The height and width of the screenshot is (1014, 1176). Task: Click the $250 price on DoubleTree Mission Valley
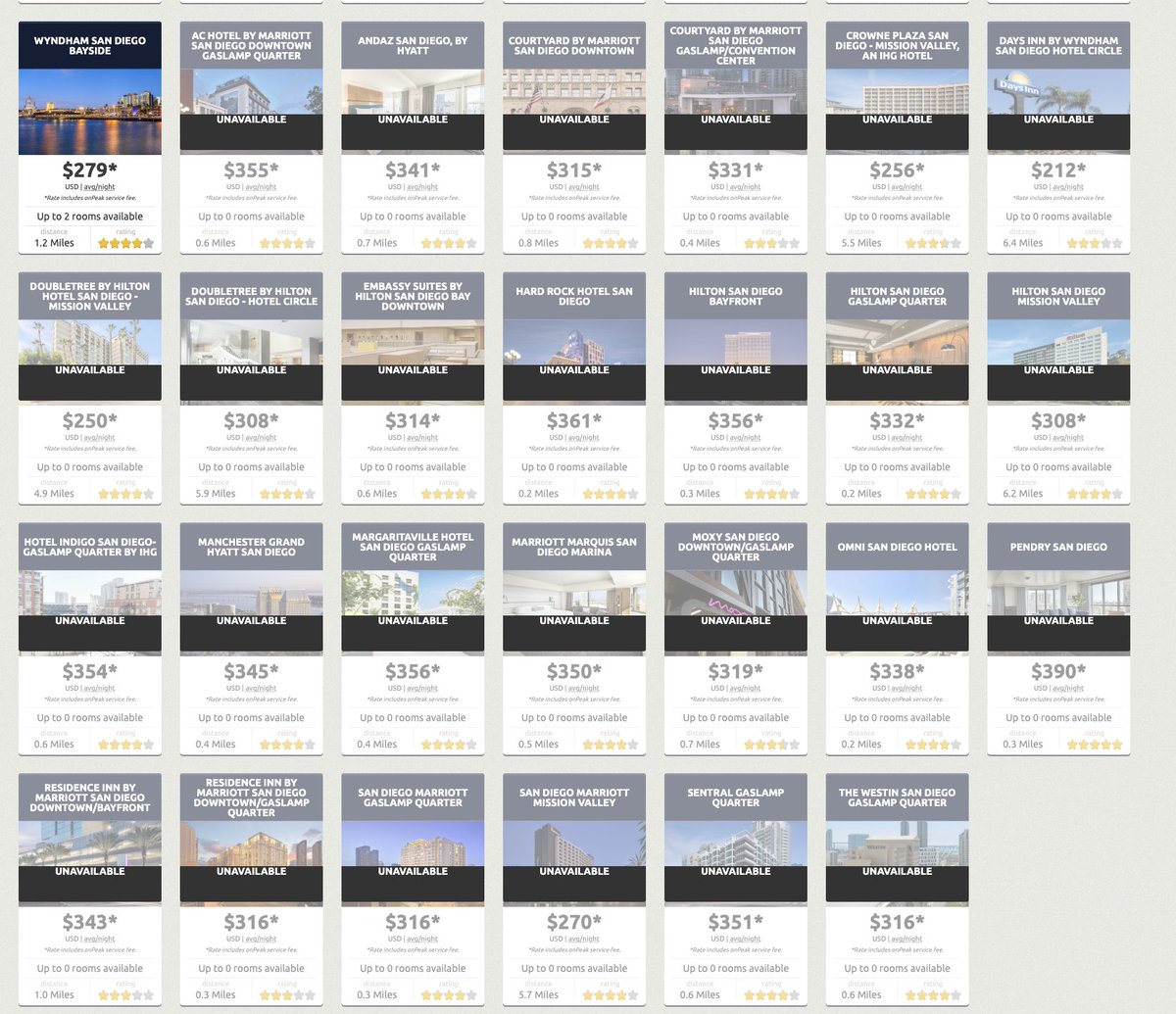(x=90, y=421)
